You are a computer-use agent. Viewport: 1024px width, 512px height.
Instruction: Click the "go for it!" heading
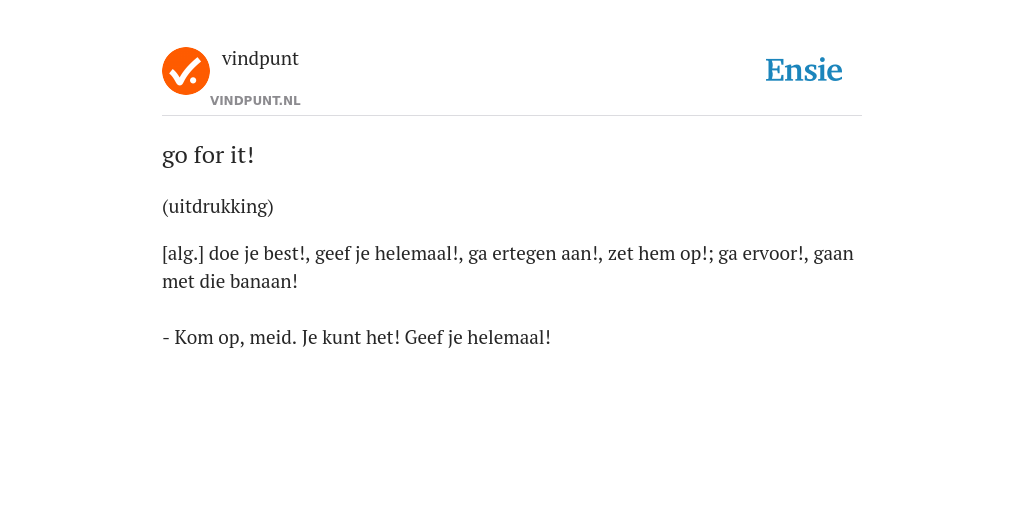point(208,156)
